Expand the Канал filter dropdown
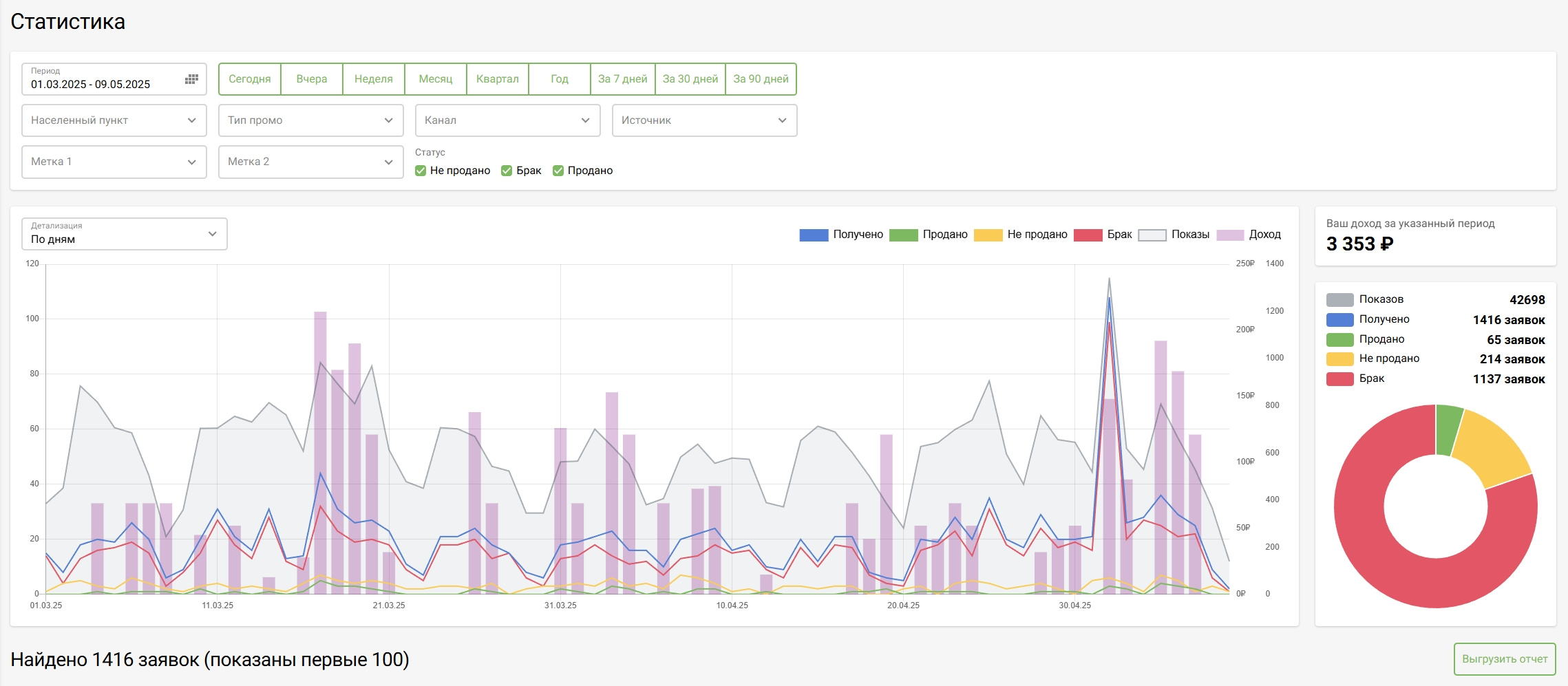Screen dimensions: 1568x686 [x=507, y=120]
